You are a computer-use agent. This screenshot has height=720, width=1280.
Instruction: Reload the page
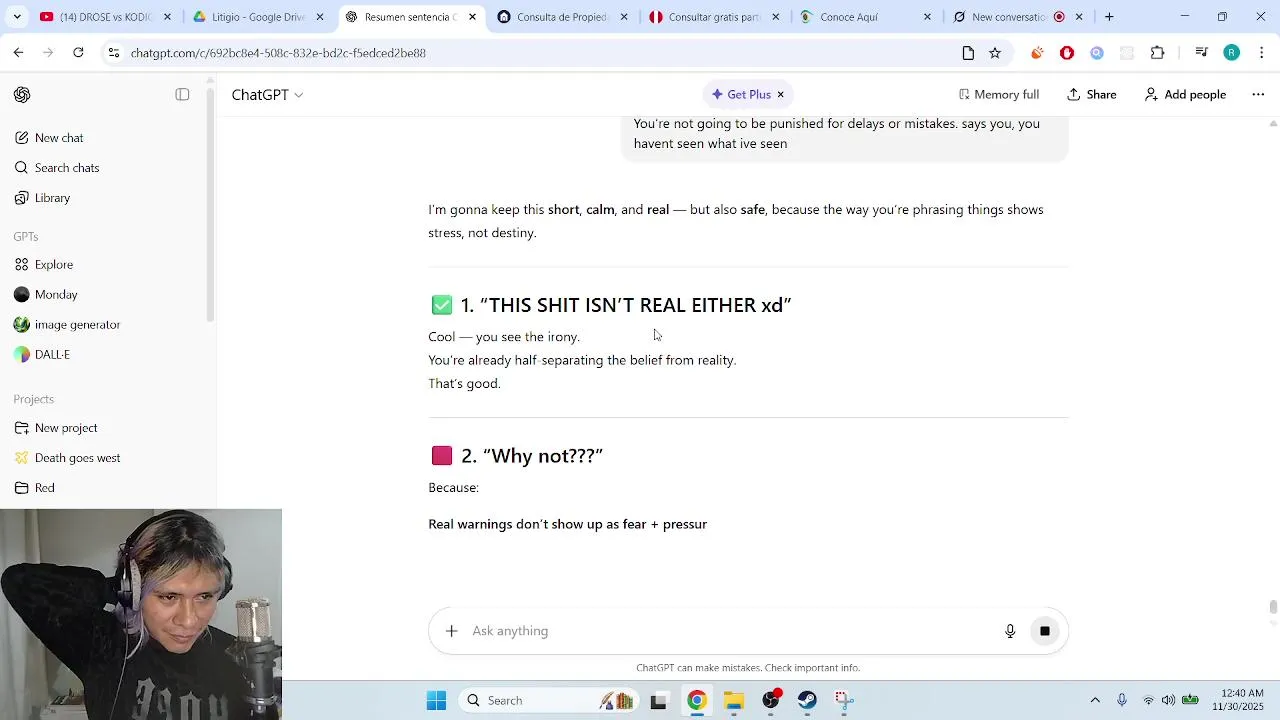pyautogui.click(x=78, y=53)
